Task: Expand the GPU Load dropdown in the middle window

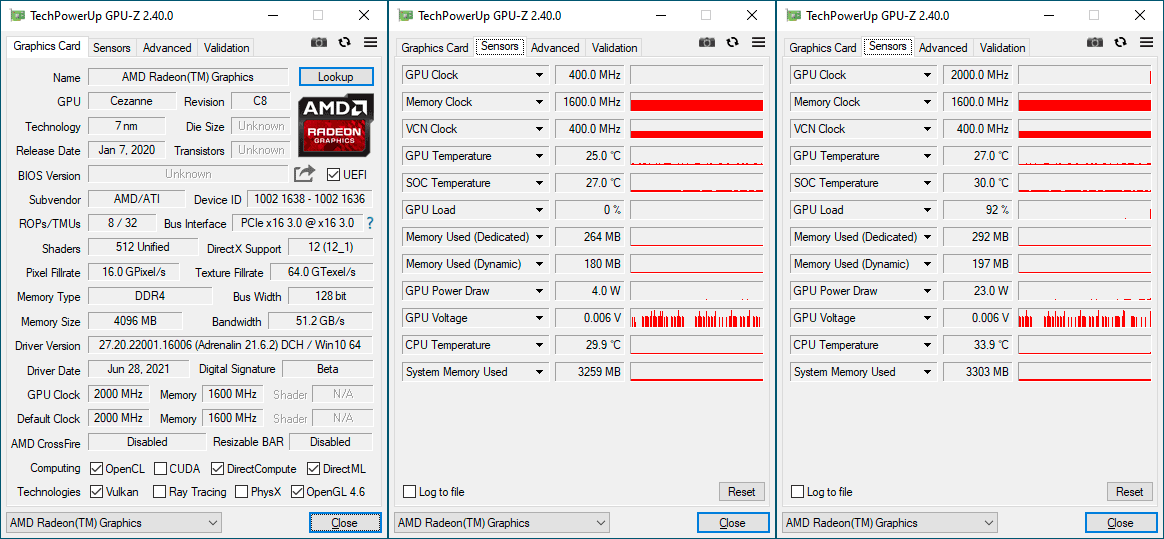Action: 540,210
